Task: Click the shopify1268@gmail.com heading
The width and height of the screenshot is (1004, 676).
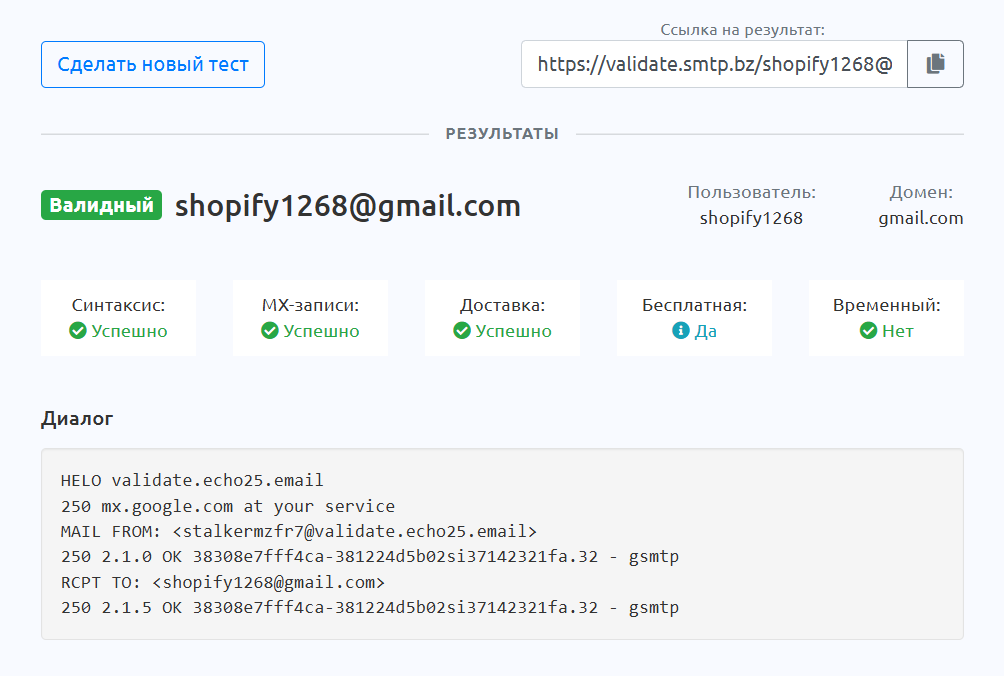Action: tap(347, 206)
